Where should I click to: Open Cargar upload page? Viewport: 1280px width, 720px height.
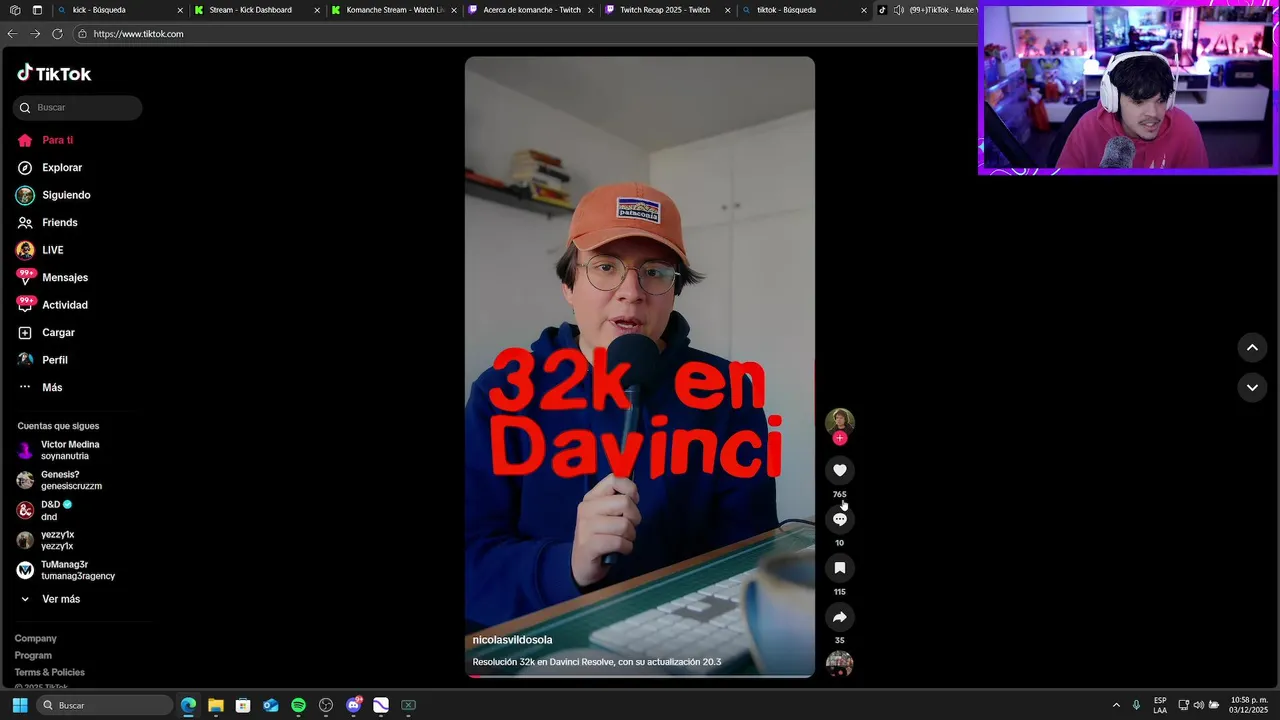coord(46,332)
